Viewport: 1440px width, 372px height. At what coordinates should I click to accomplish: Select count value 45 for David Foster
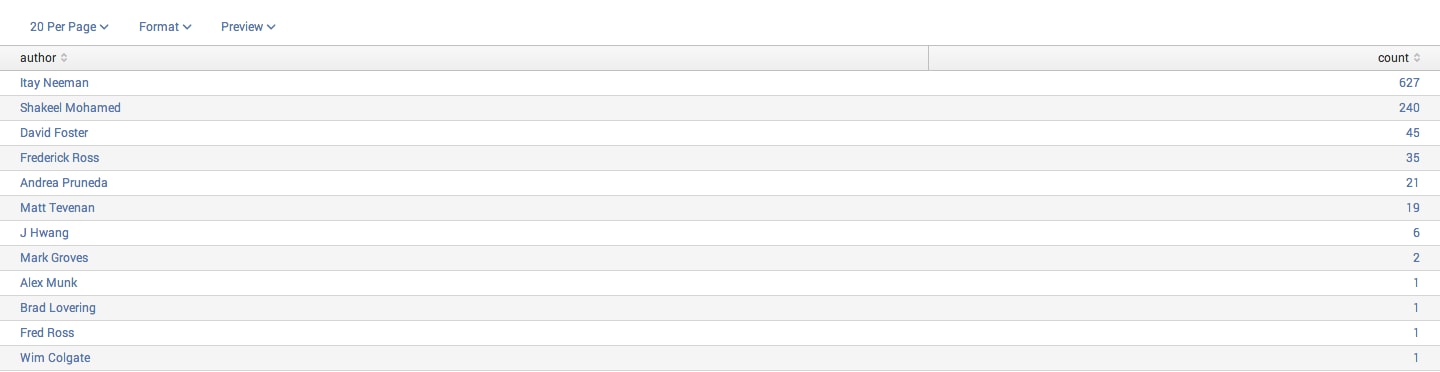[1413, 133]
